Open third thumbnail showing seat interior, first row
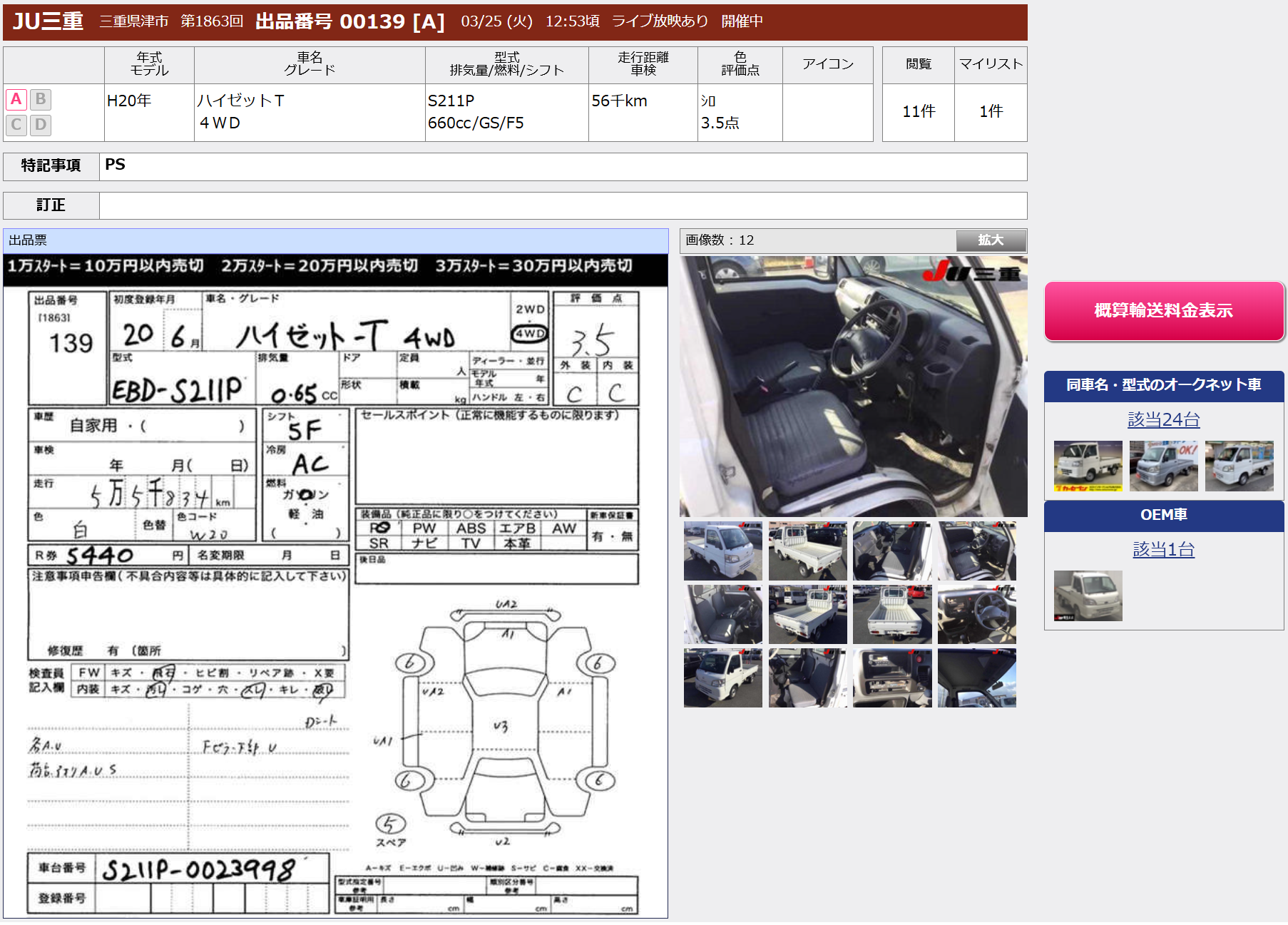 (892, 551)
